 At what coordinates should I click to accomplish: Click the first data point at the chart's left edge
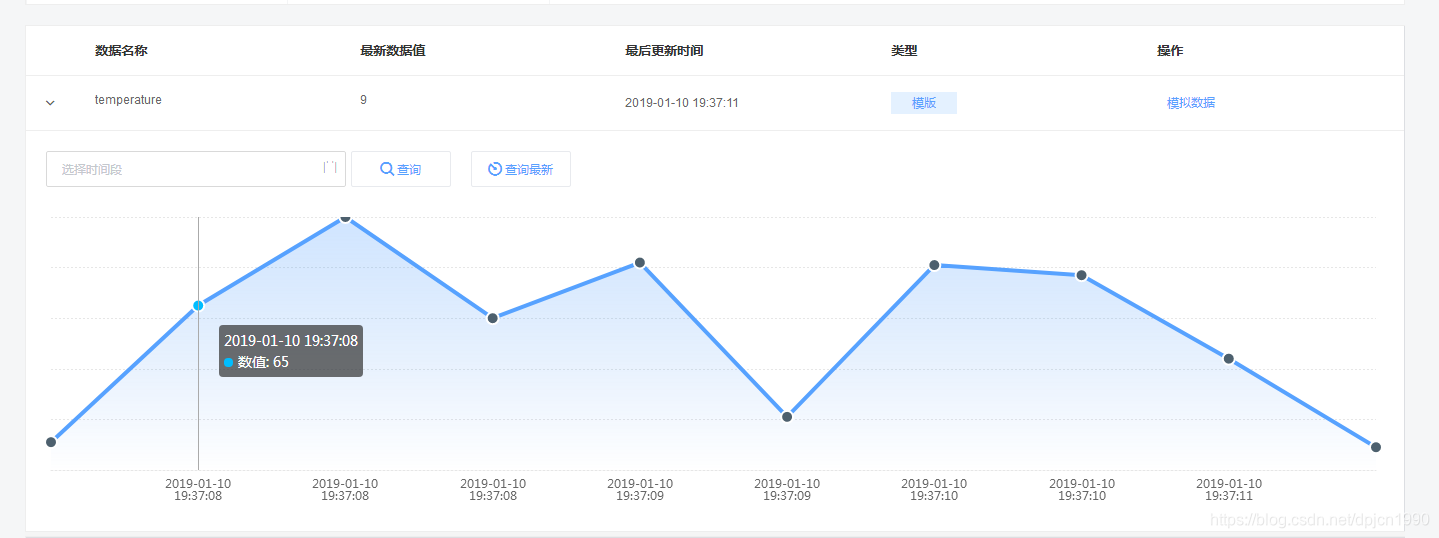51,442
